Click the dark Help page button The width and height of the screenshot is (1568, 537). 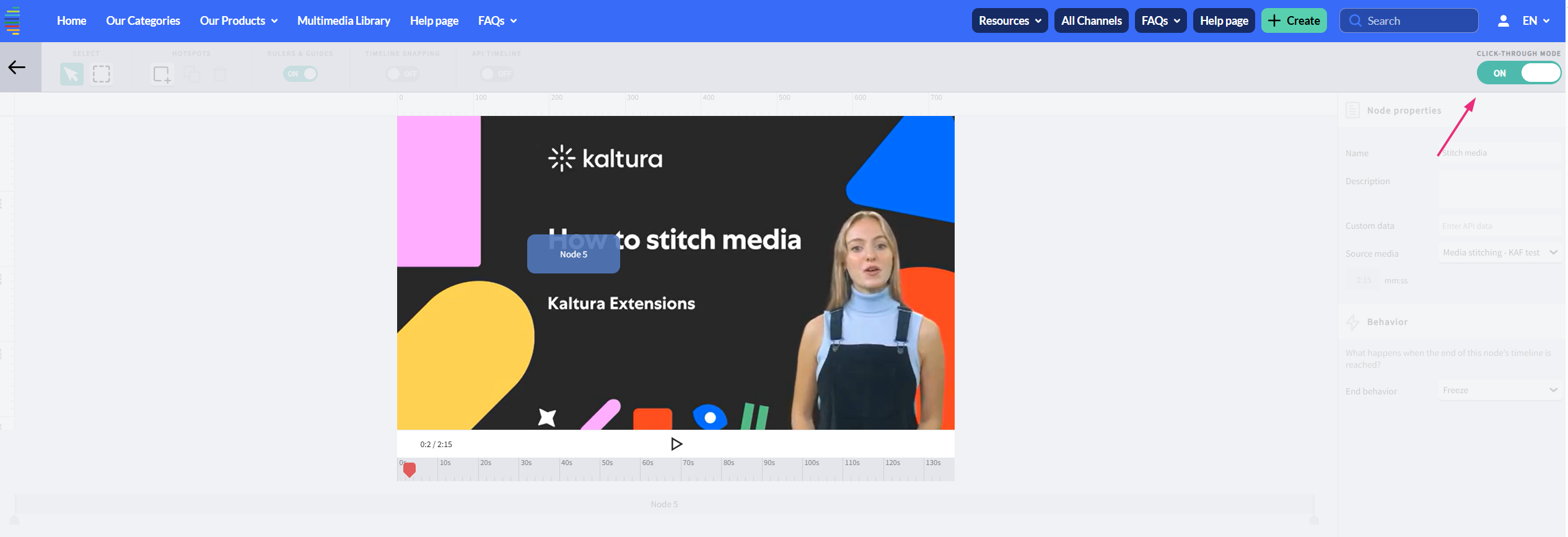pyautogui.click(x=1224, y=21)
